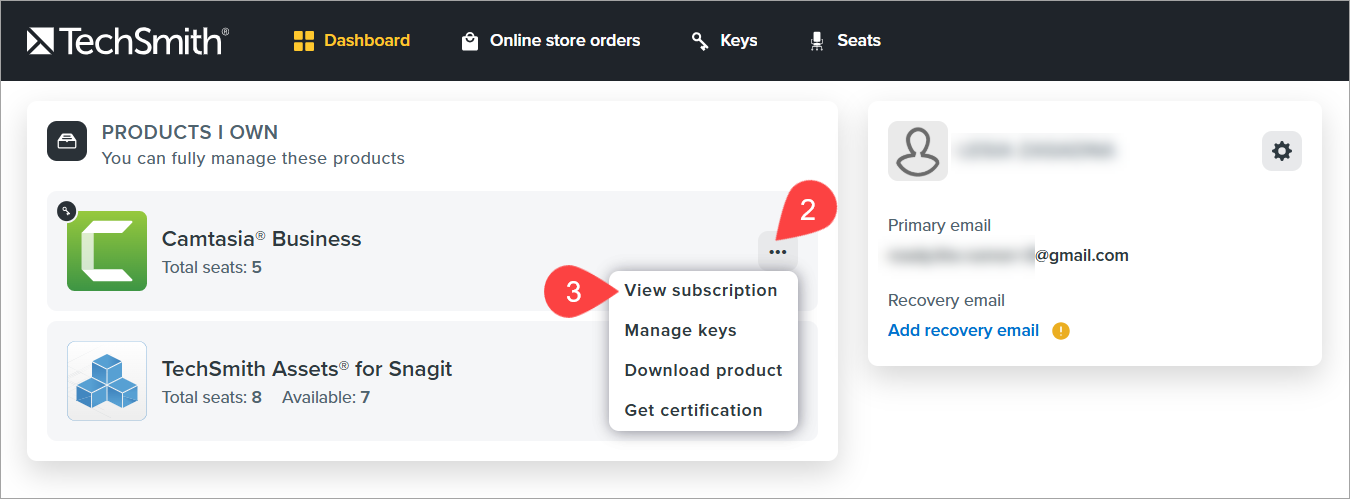Select Download product
The image size is (1350, 499).
[x=704, y=370]
